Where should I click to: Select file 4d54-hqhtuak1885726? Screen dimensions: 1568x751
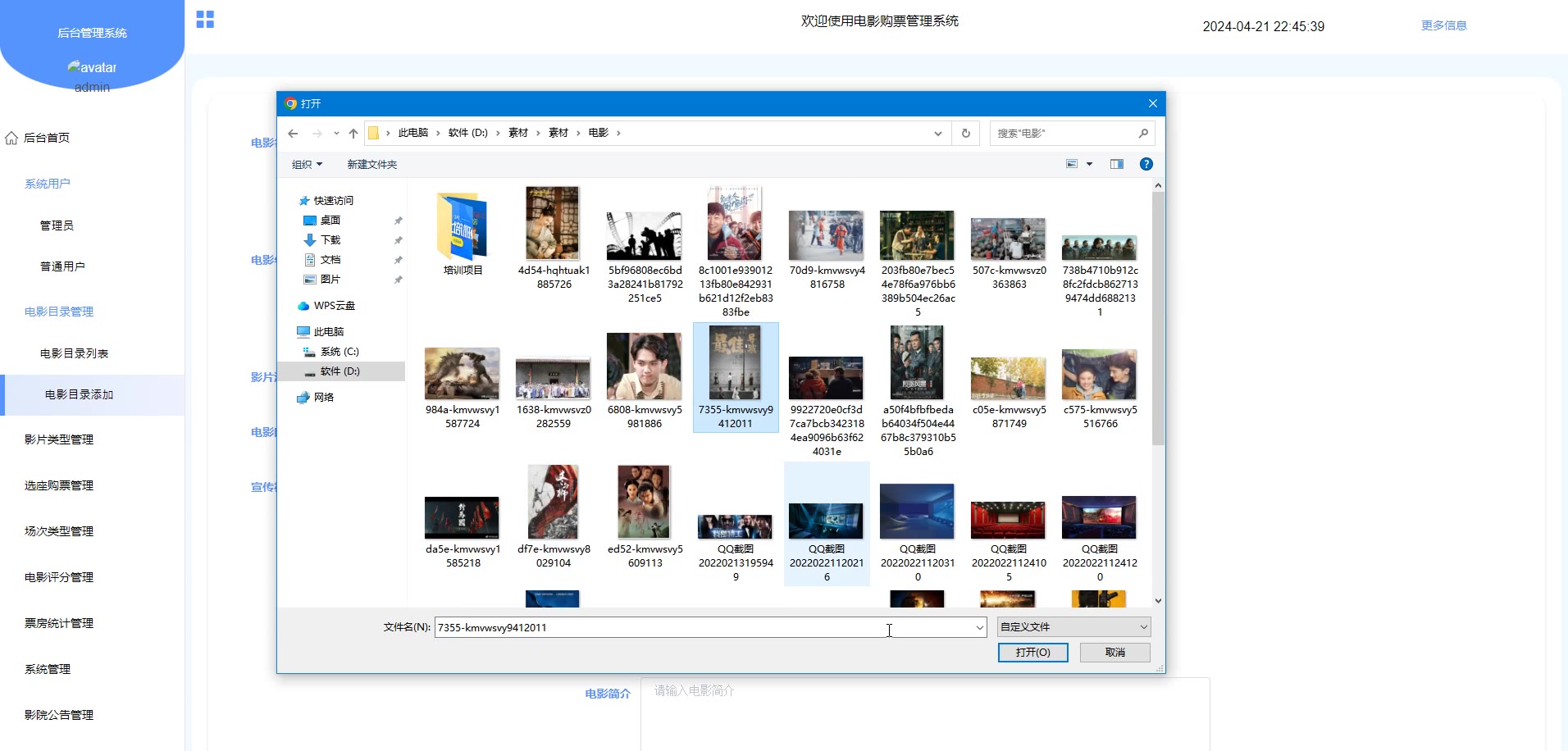554,239
